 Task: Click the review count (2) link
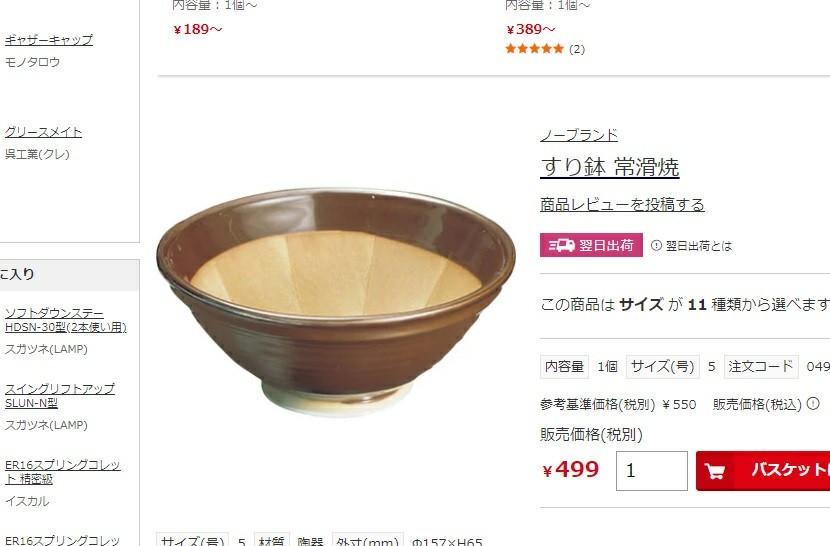(x=577, y=49)
